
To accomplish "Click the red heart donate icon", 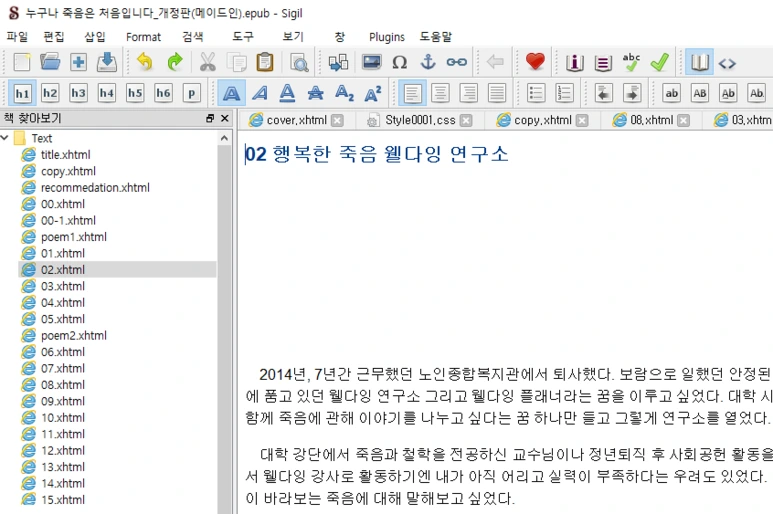I will (x=535, y=62).
